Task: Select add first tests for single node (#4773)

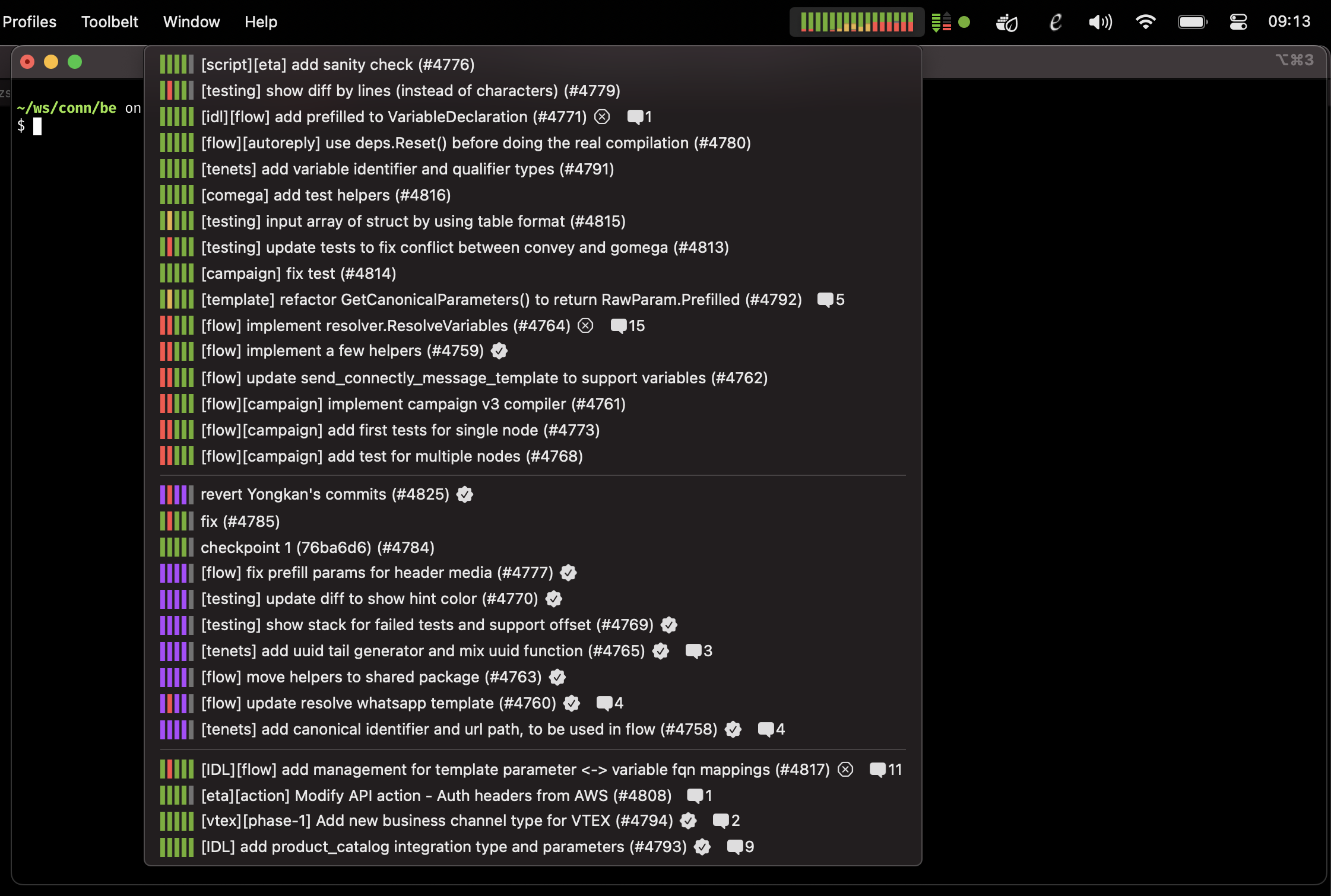Action: [533, 430]
